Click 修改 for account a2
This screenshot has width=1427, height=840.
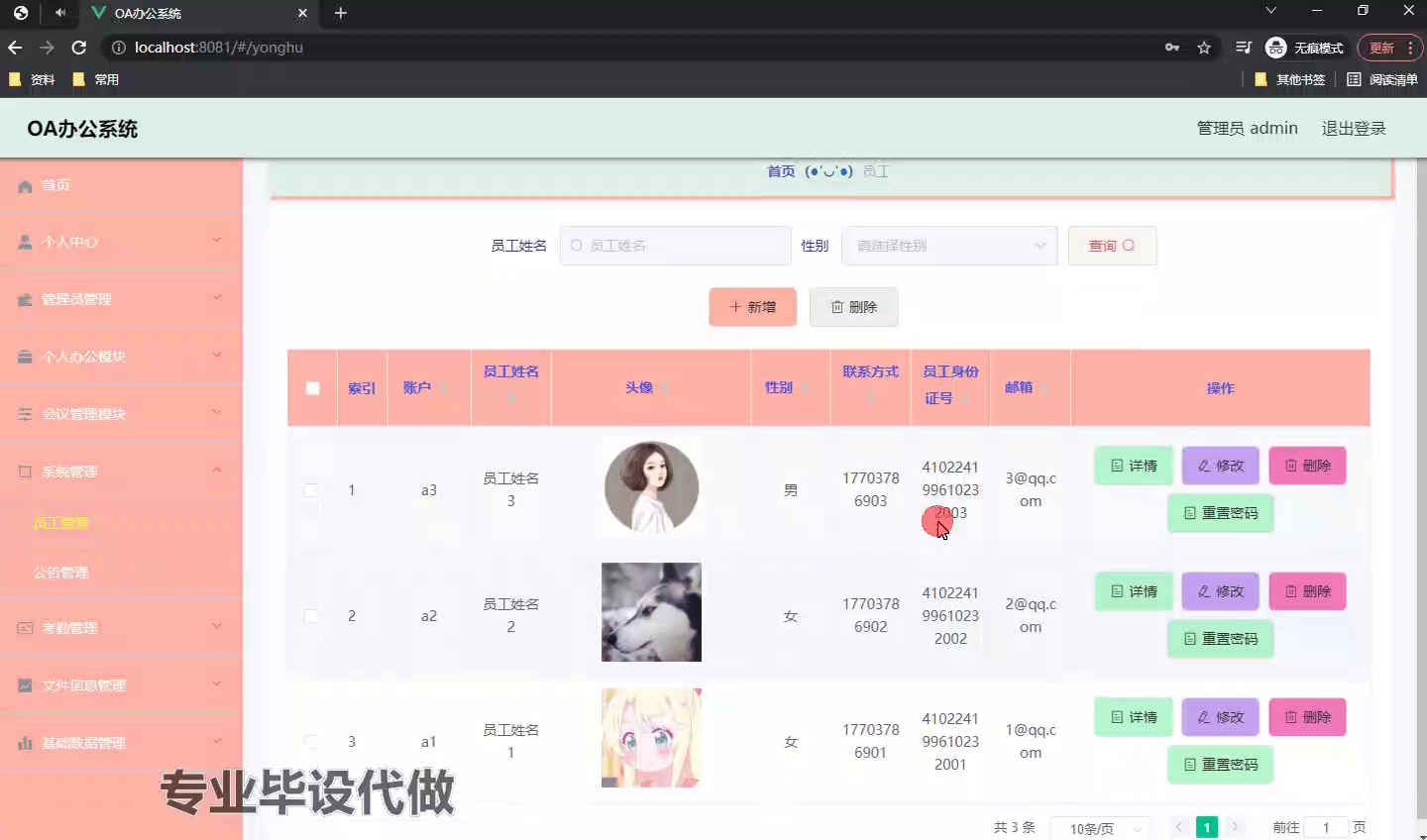point(1221,591)
